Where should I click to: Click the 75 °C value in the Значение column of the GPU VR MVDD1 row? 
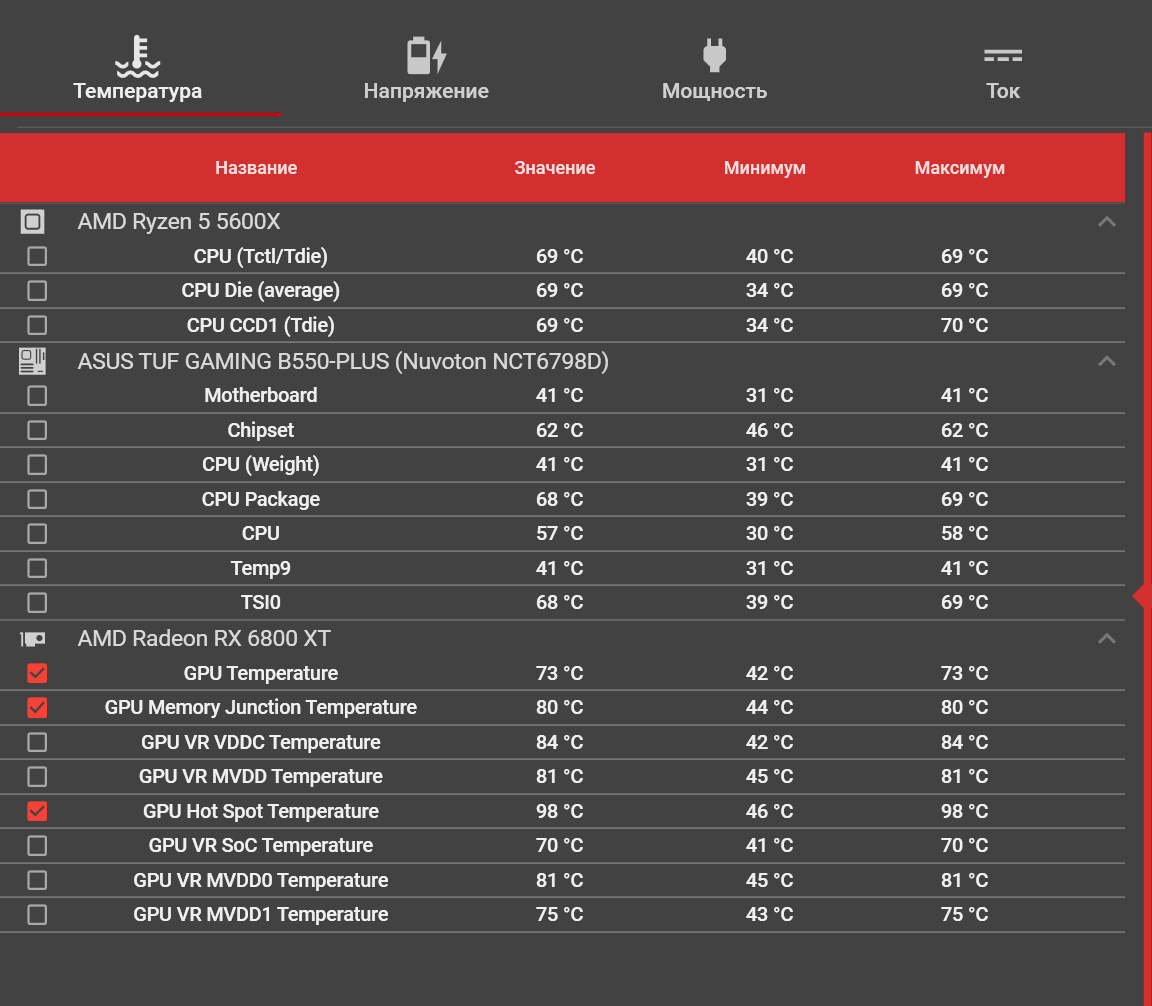click(559, 915)
